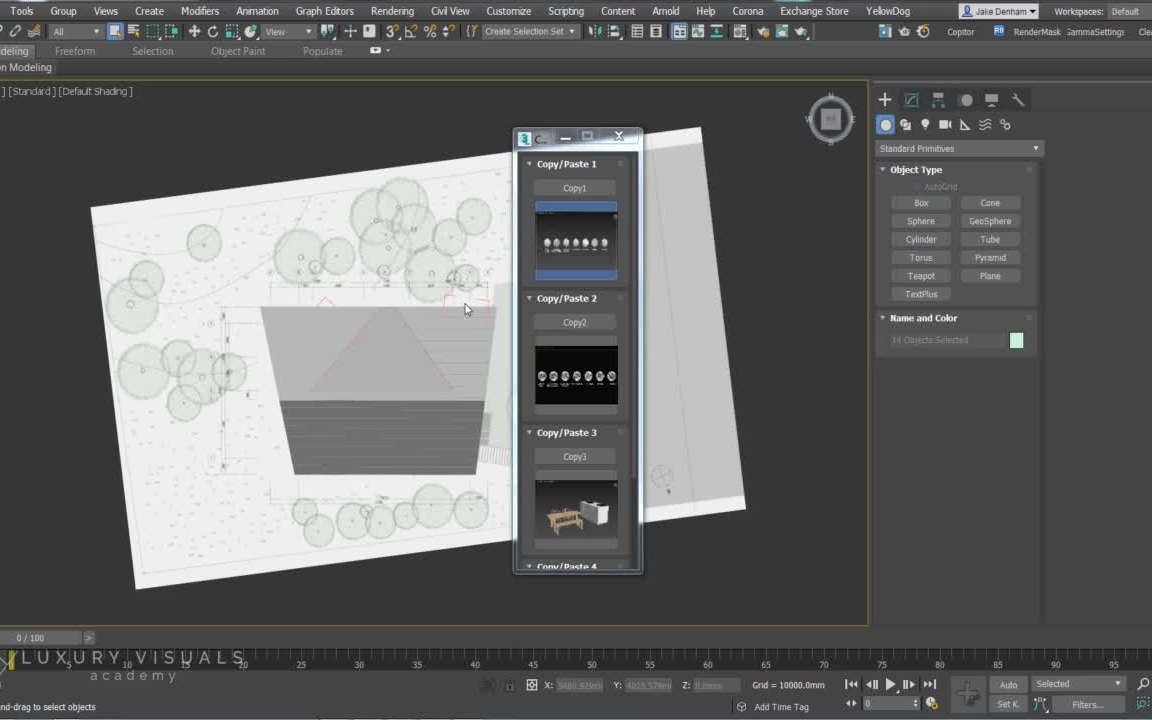This screenshot has height=720, width=1152.
Task: Enable Auto Key animation mode
Action: point(1008,684)
